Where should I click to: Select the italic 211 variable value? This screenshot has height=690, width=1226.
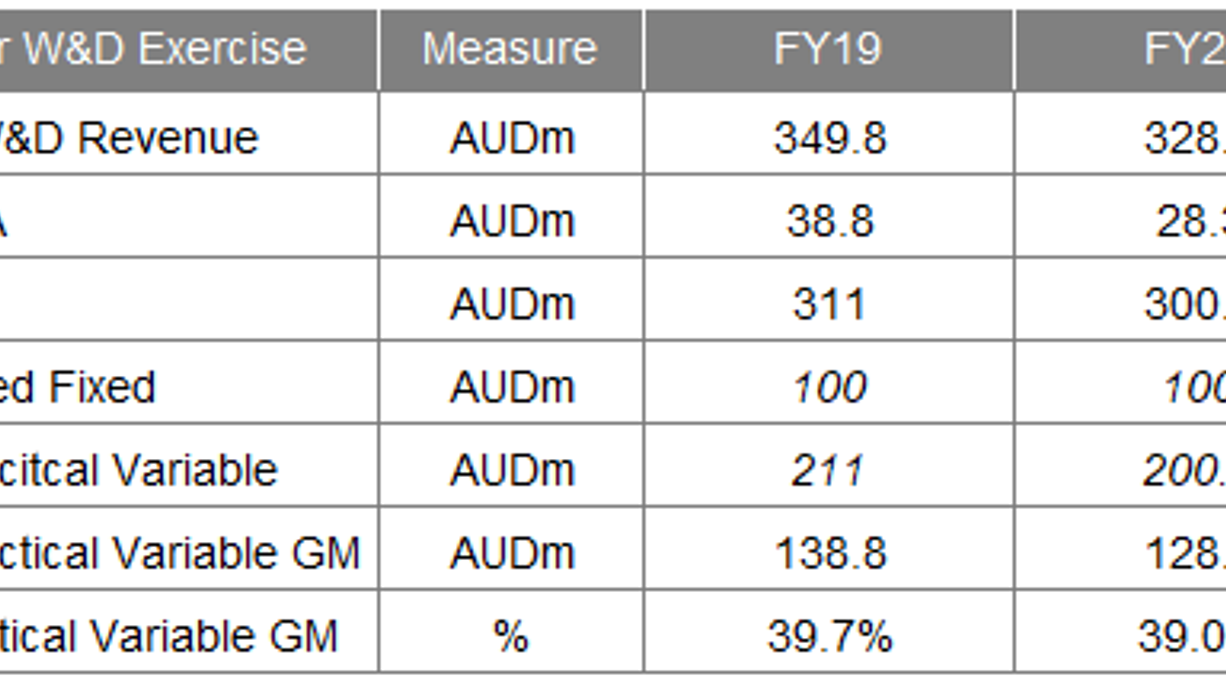coord(829,469)
